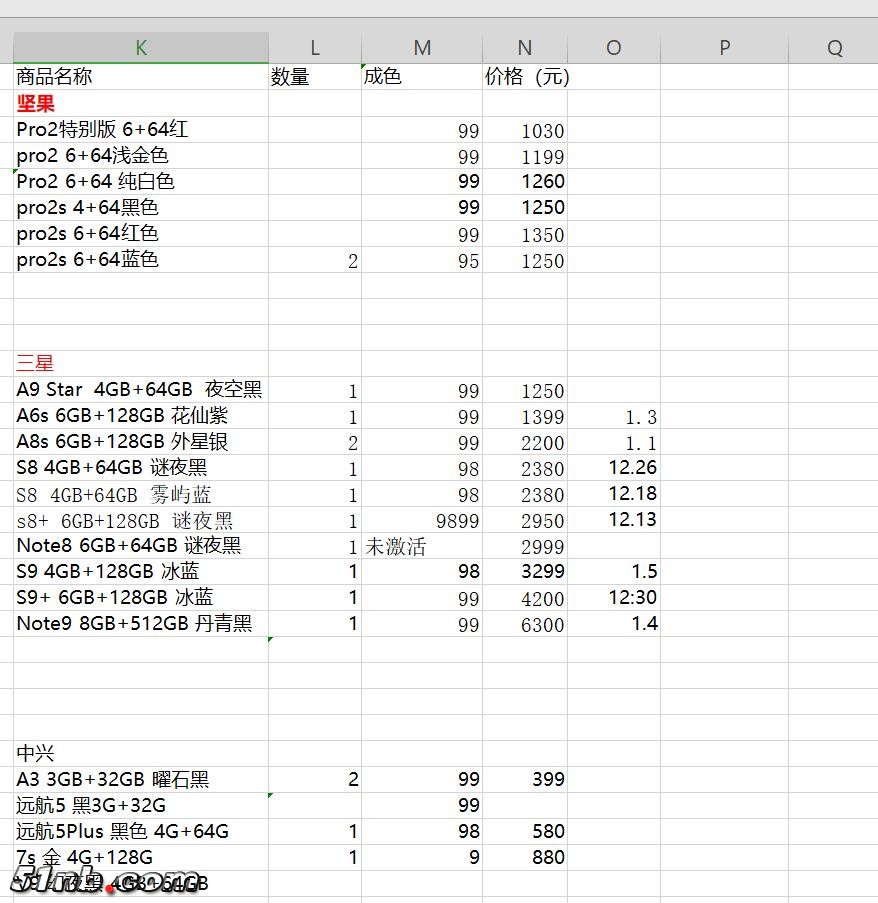Click the 价格 (元) header cell
878x903 pixels.
[525, 77]
